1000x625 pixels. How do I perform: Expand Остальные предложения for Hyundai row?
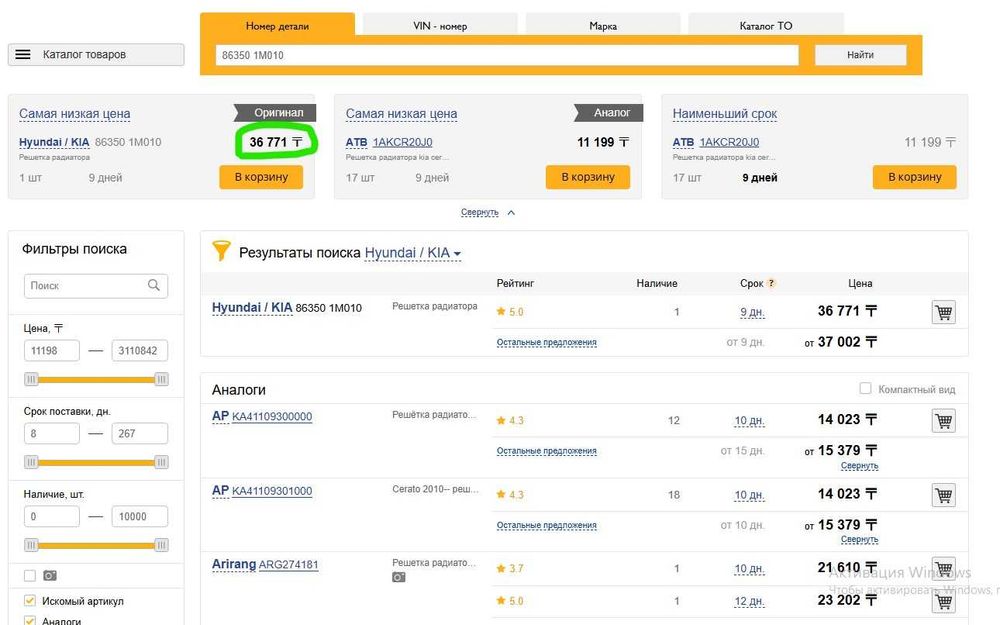pyautogui.click(x=546, y=342)
